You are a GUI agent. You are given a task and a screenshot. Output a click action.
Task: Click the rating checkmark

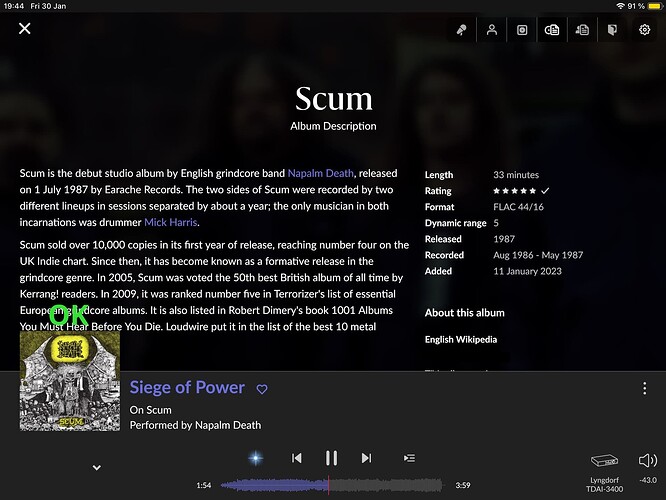coord(545,191)
